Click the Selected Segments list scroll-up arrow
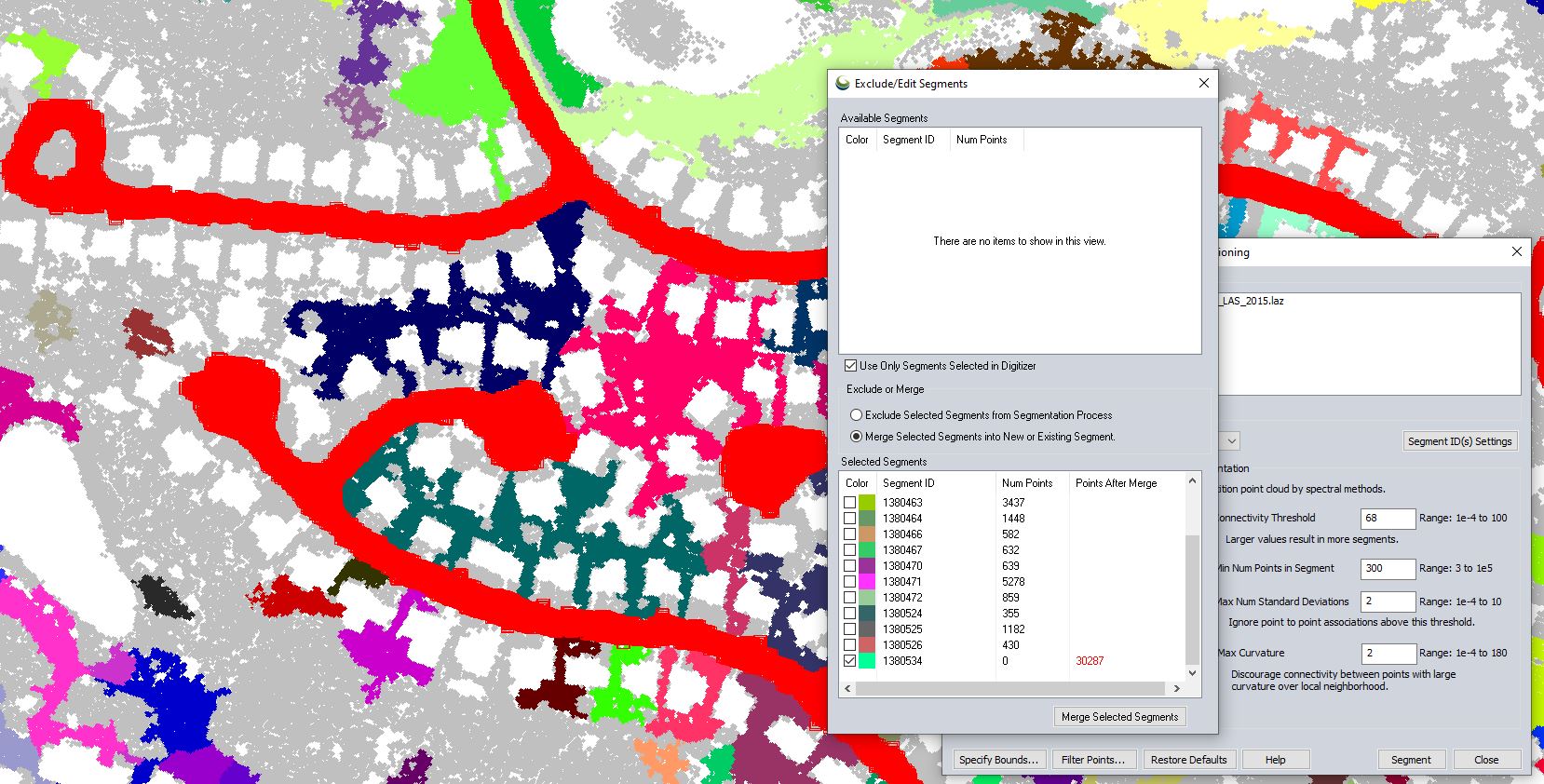 pos(1193,481)
